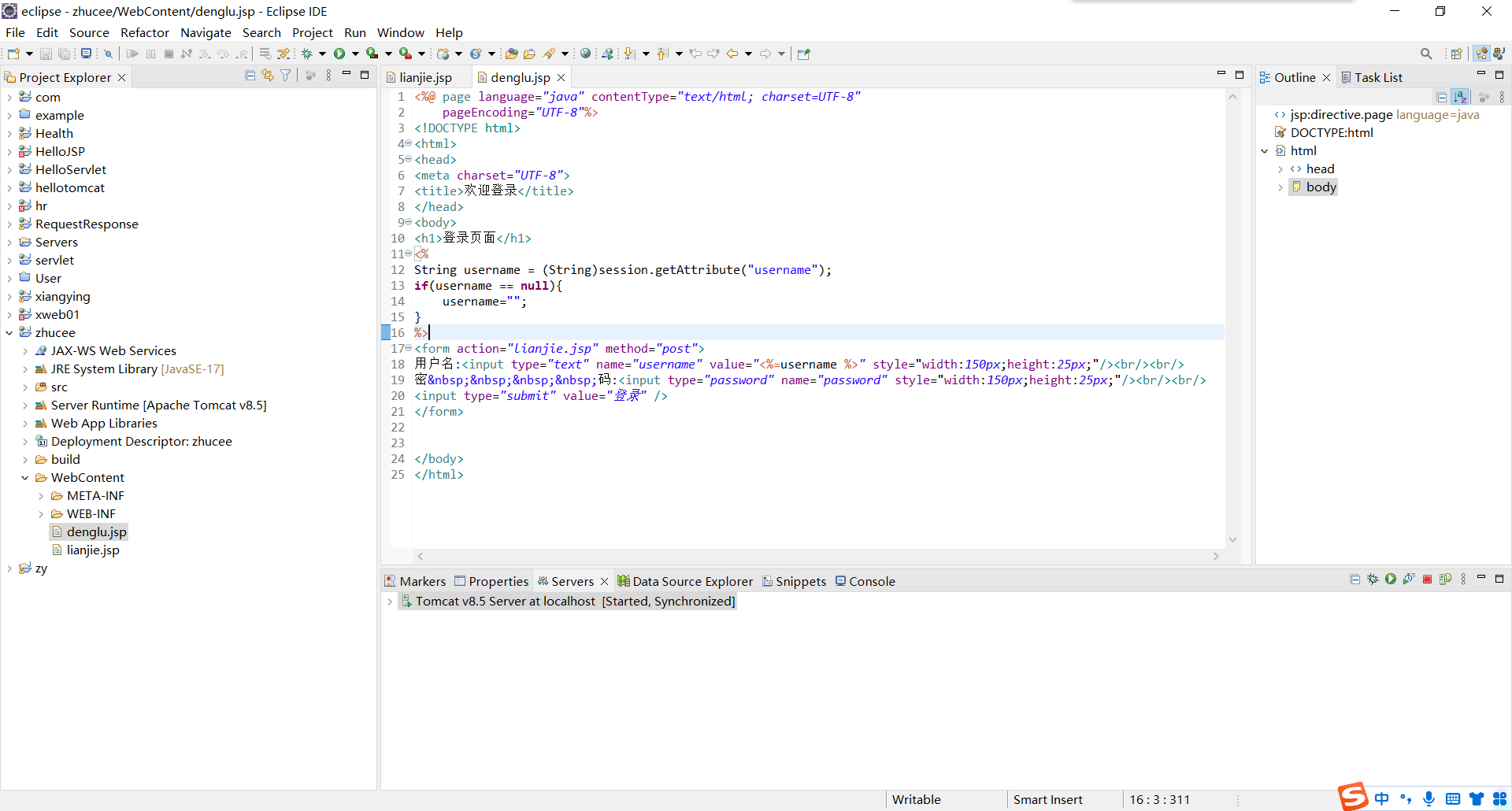
Task: Click the fold marker on line 17
Action: [408, 348]
